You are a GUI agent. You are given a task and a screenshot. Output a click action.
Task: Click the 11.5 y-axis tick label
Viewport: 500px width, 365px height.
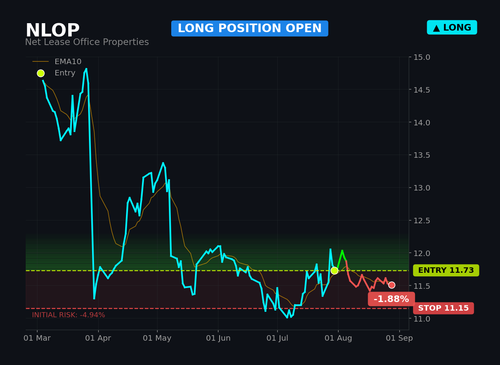(422, 286)
